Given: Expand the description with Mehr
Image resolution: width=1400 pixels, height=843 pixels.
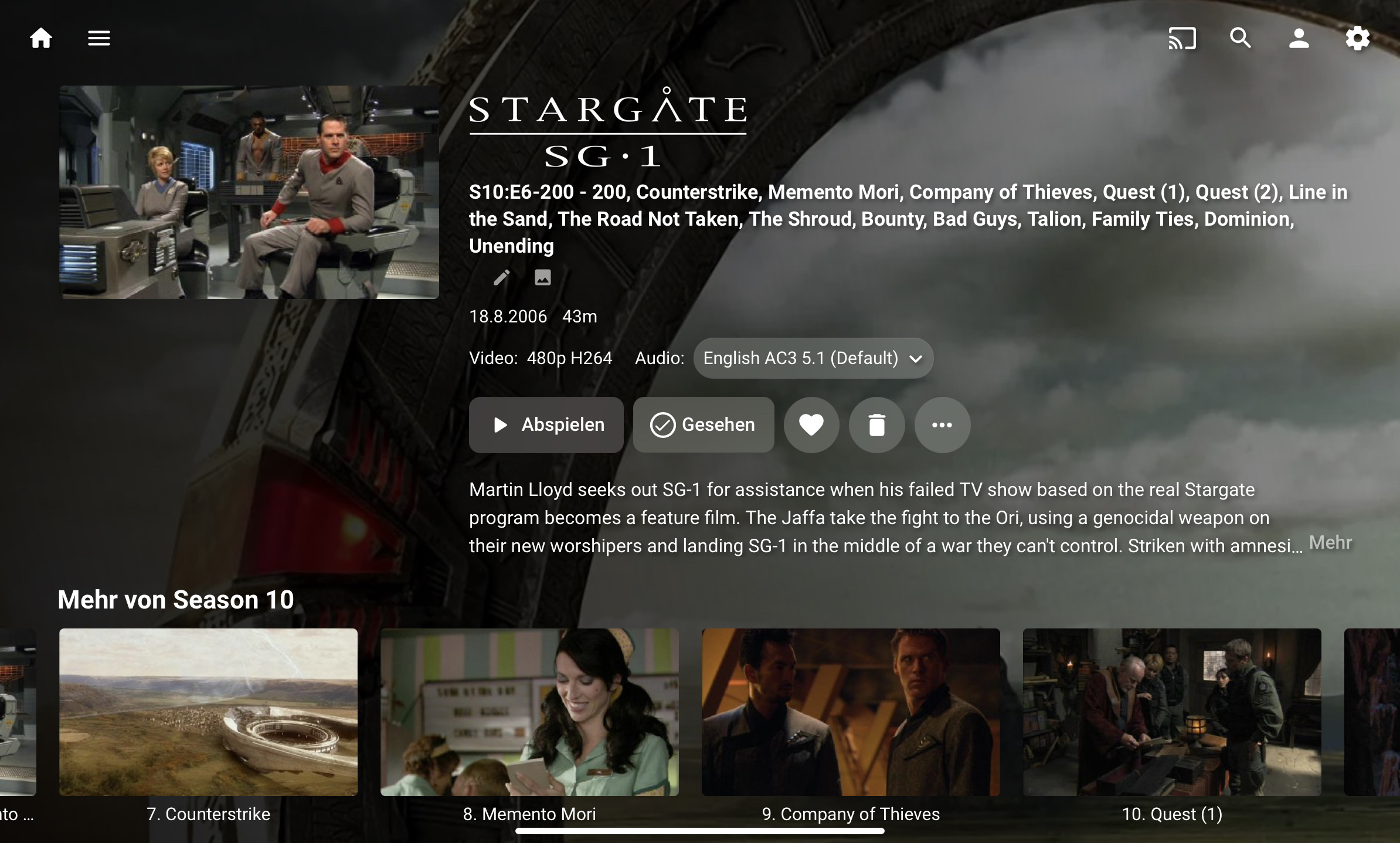Looking at the screenshot, I should pyautogui.click(x=1330, y=543).
